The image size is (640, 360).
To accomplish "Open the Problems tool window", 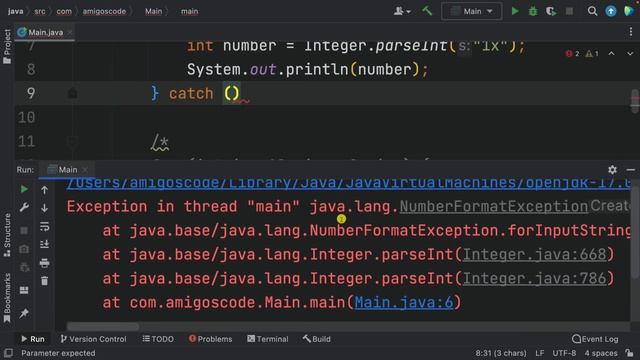I will [x=210, y=339].
